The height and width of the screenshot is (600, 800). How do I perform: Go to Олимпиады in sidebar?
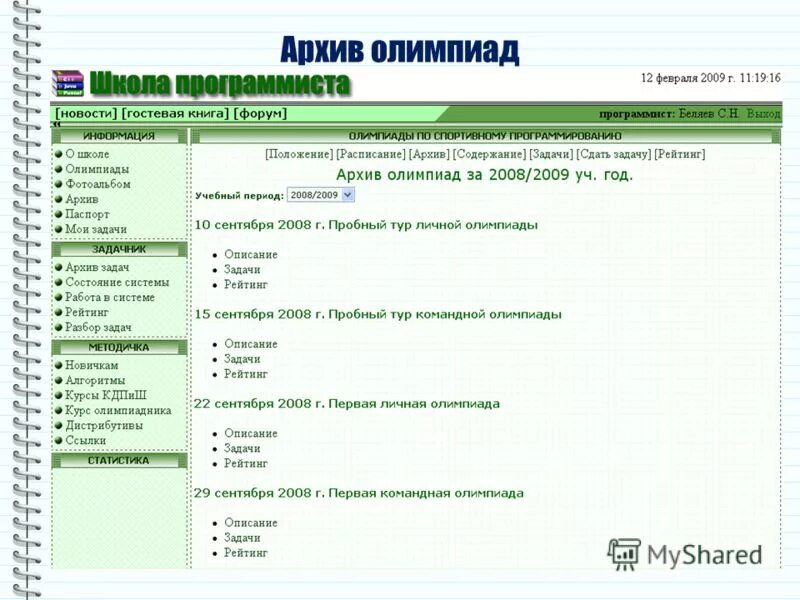tap(97, 169)
